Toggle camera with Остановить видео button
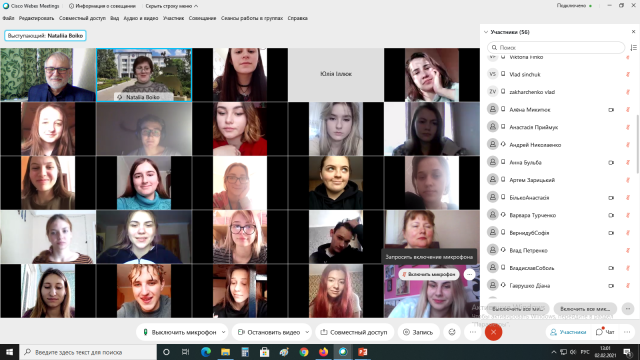The height and width of the screenshot is (360, 640). point(269,332)
